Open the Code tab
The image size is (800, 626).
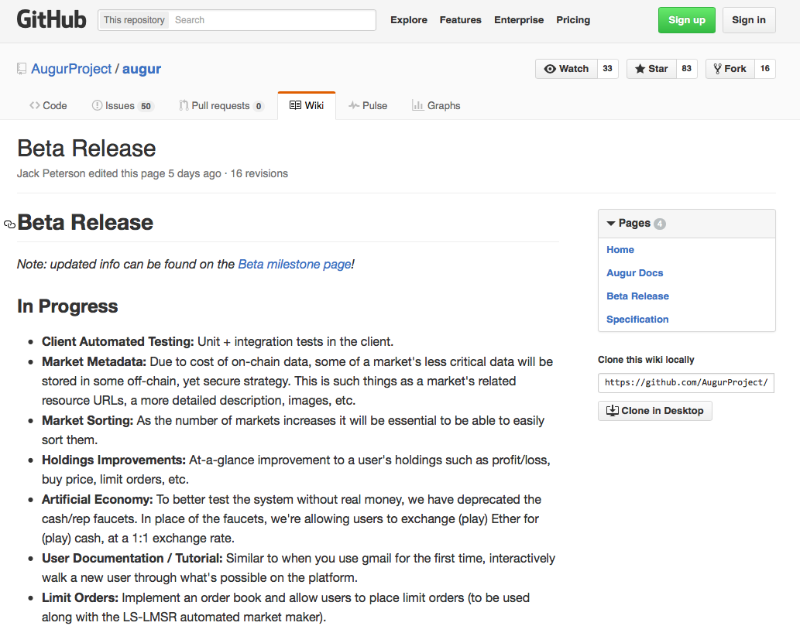click(48, 106)
